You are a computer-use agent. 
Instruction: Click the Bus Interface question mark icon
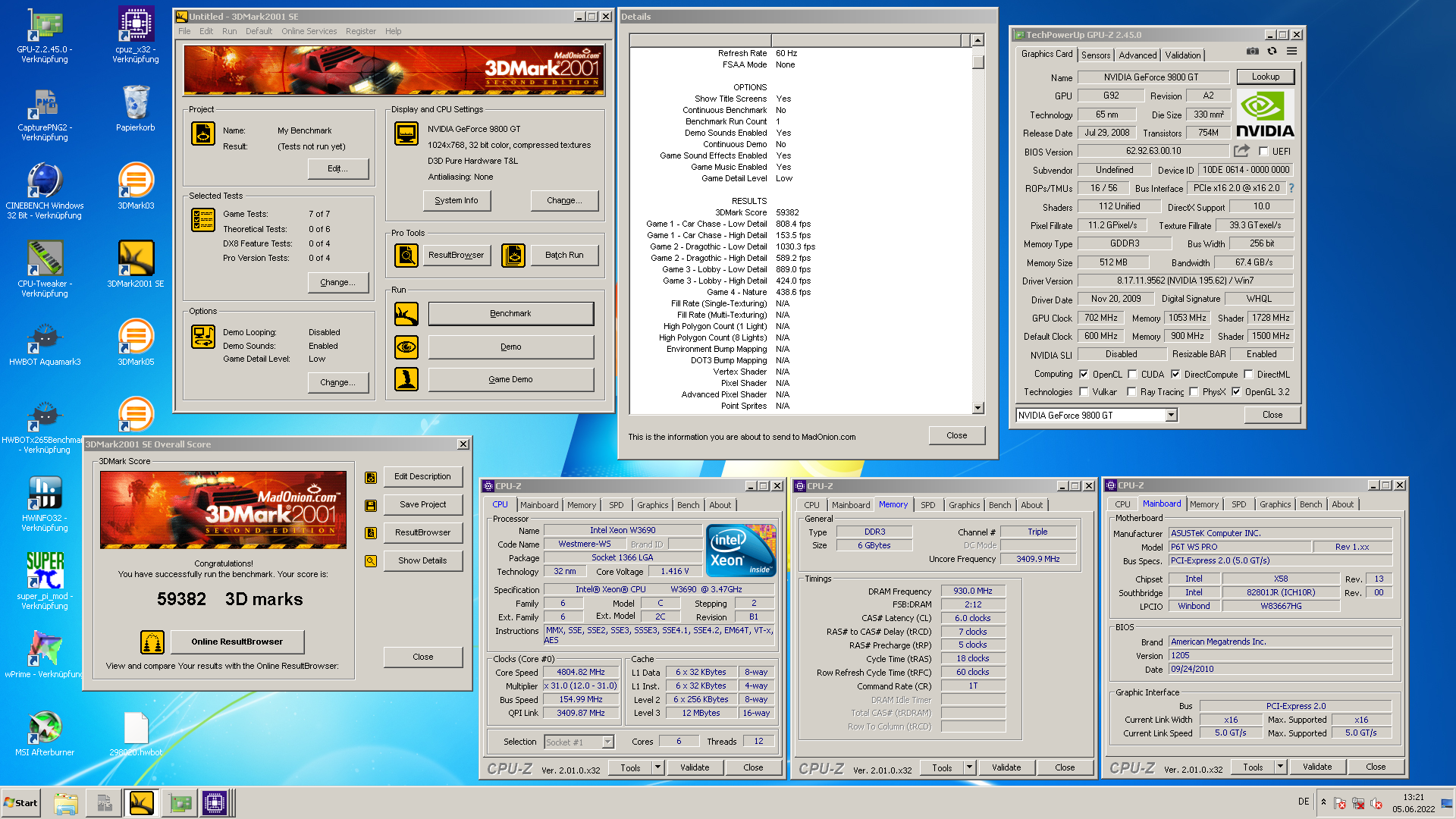tap(1291, 188)
